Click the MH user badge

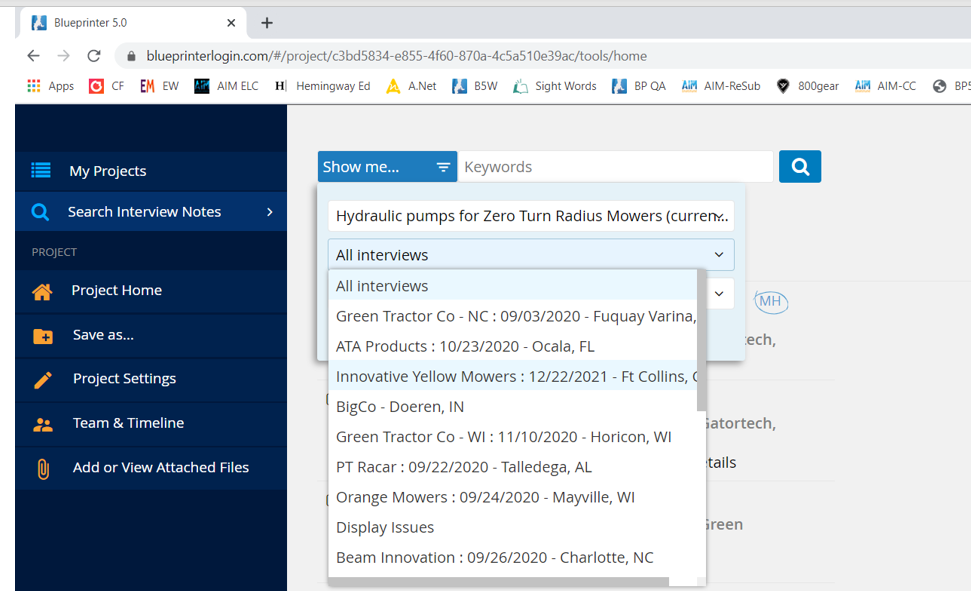[x=770, y=302]
